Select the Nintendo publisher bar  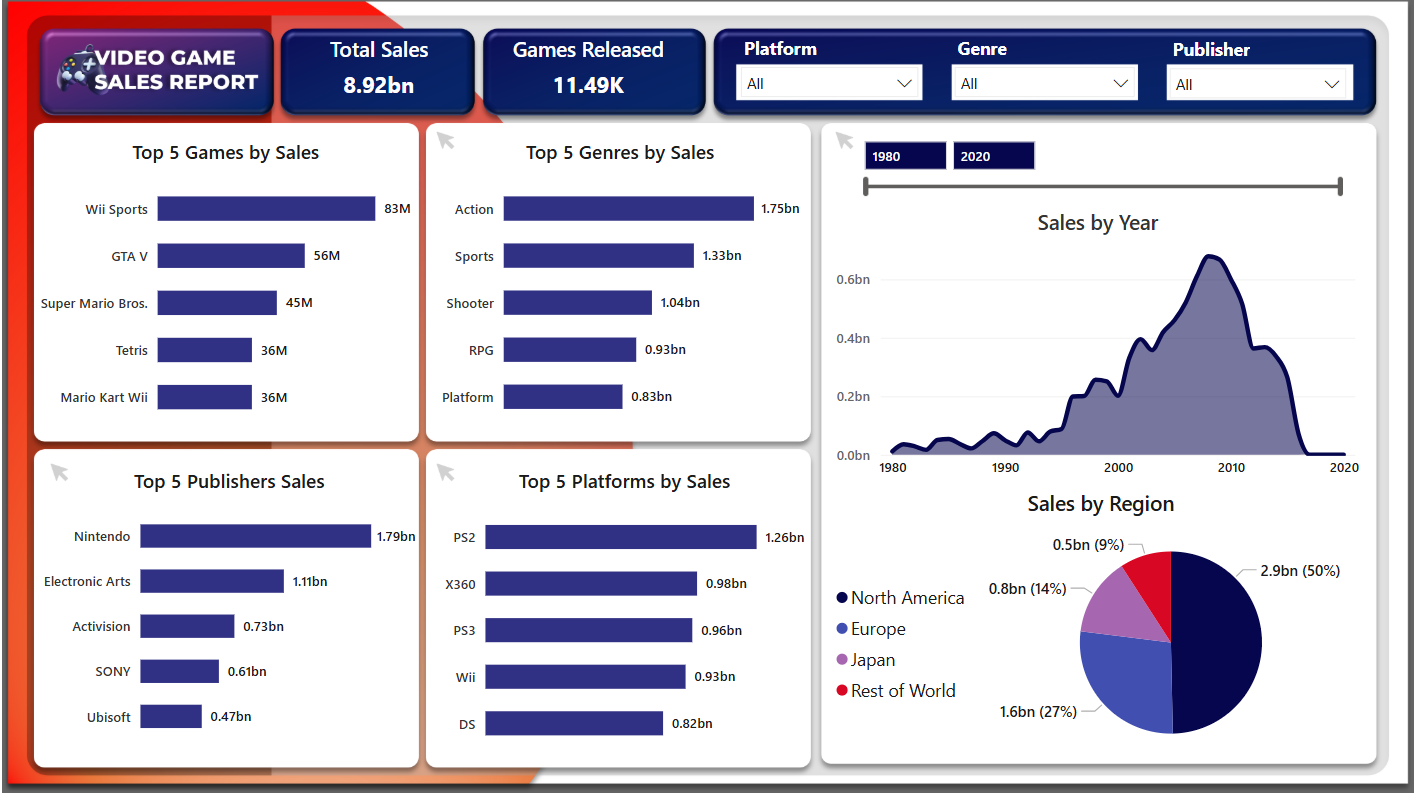pos(255,536)
